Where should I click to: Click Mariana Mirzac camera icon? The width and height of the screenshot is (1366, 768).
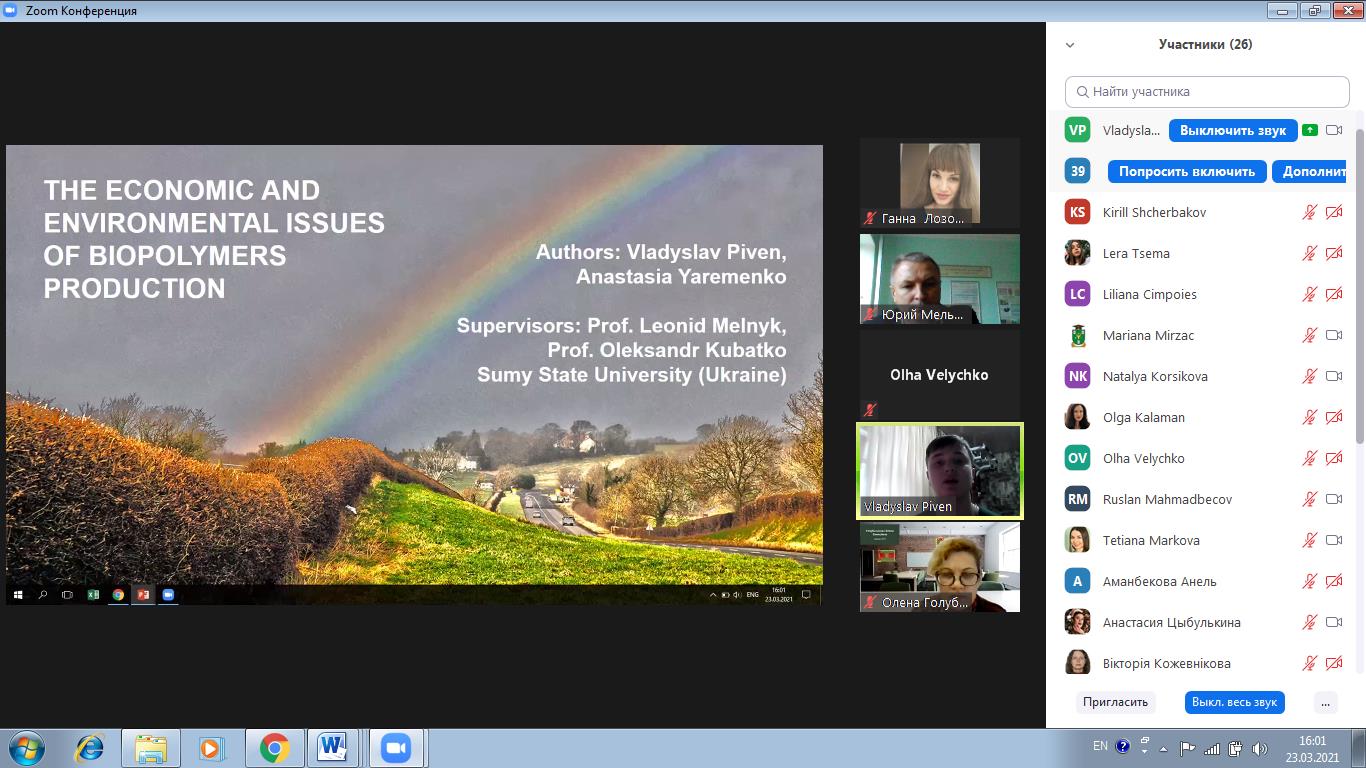coord(1334,335)
